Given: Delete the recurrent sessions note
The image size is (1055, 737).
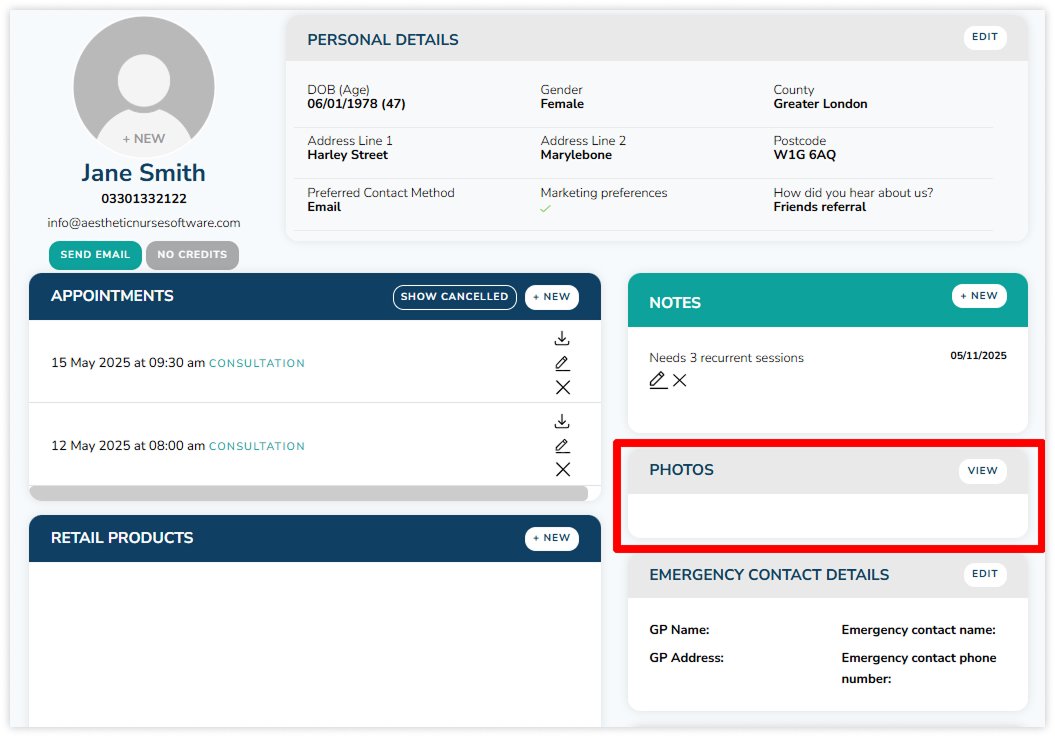Looking at the screenshot, I should (x=680, y=380).
